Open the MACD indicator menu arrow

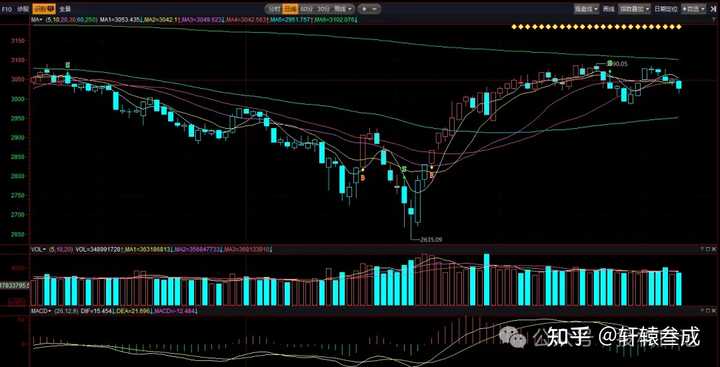[x=49, y=312]
